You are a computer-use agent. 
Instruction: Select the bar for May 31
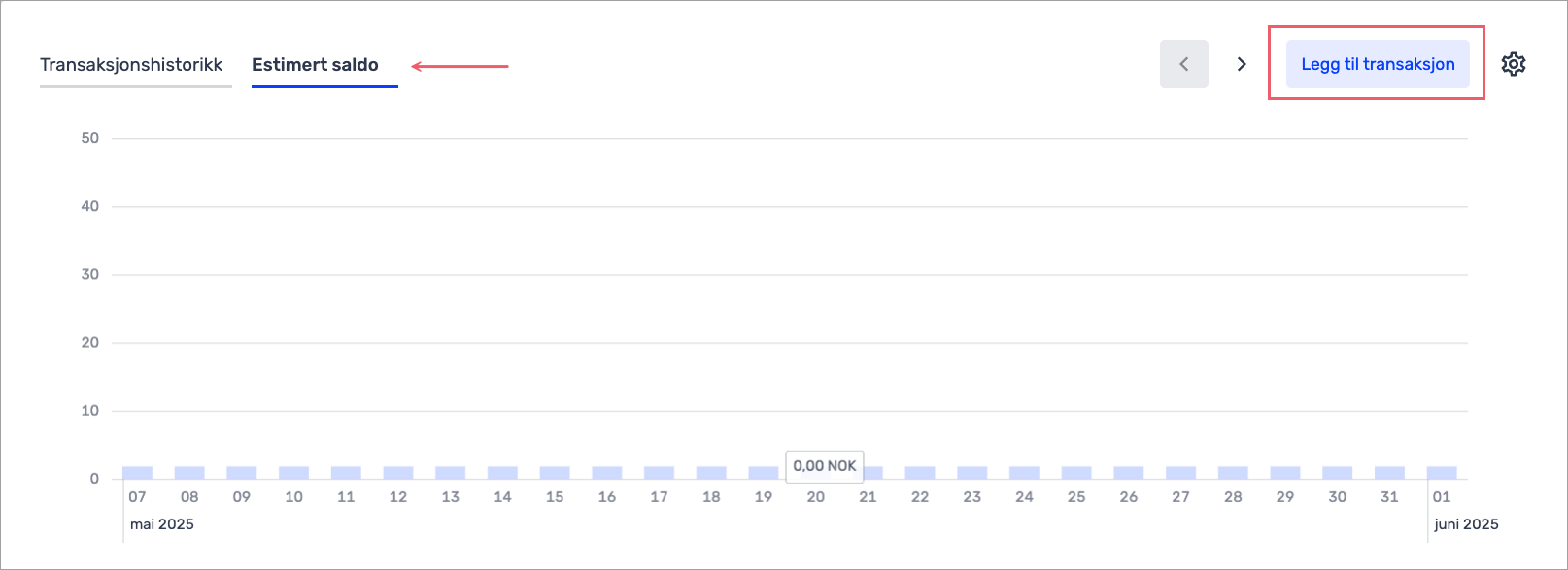coord(1389,473)
